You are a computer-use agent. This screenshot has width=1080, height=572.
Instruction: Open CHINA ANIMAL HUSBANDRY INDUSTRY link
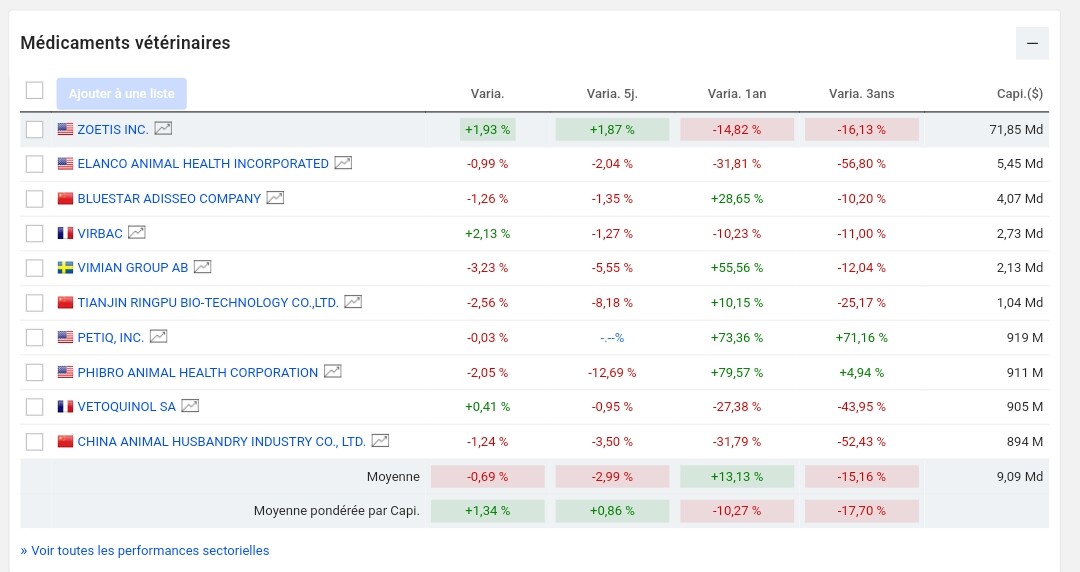pos(222,442)
